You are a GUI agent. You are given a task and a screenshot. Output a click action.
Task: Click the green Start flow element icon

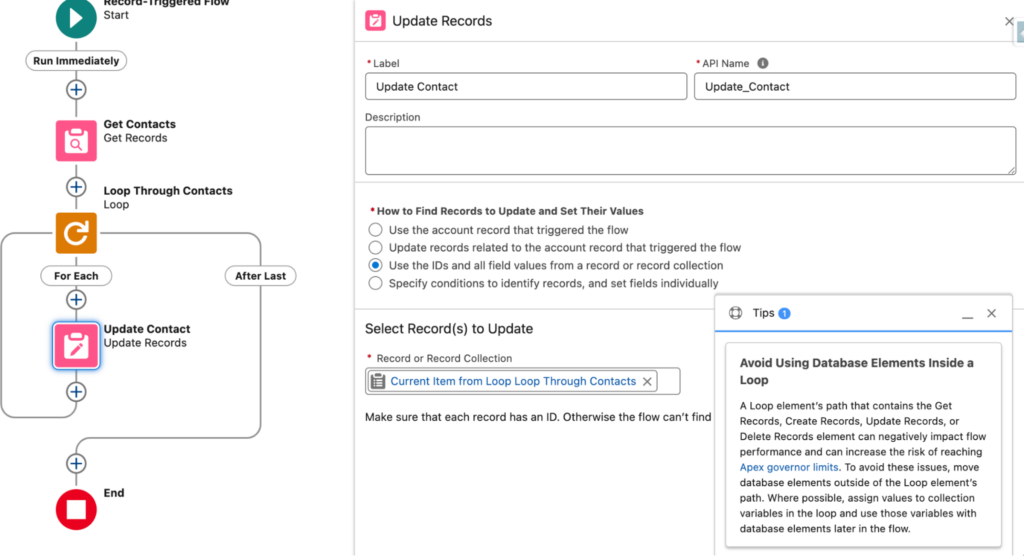[x=76, y=17]
